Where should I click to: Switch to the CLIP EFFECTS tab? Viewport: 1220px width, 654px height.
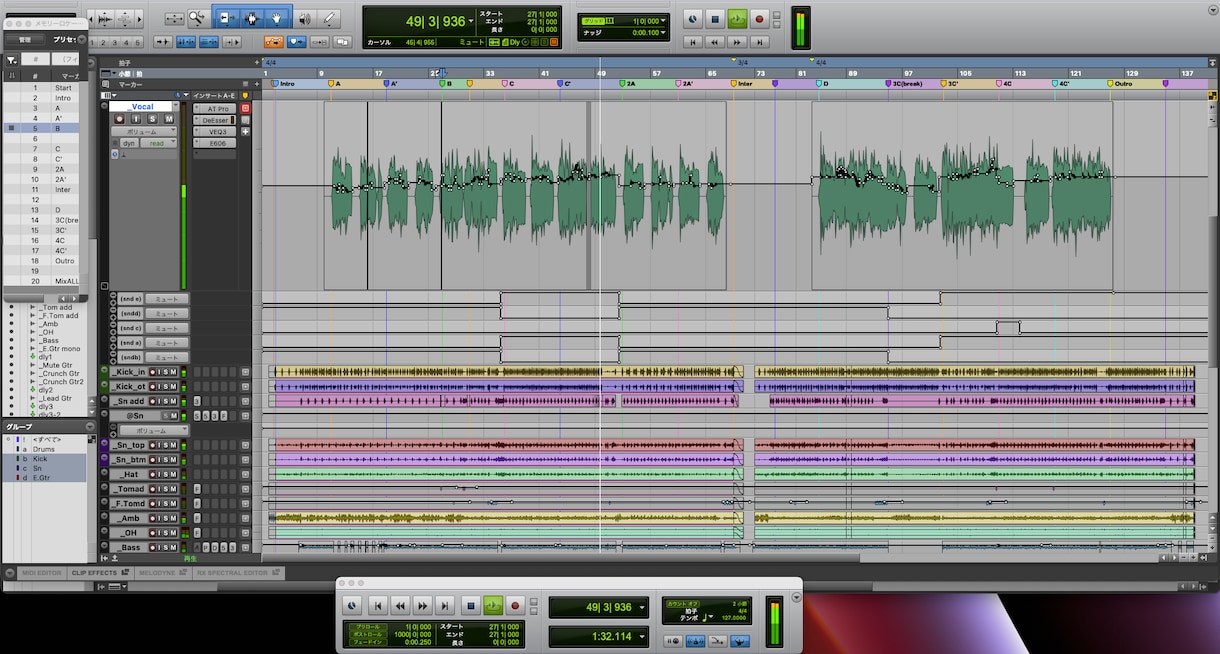coord(99,573)
